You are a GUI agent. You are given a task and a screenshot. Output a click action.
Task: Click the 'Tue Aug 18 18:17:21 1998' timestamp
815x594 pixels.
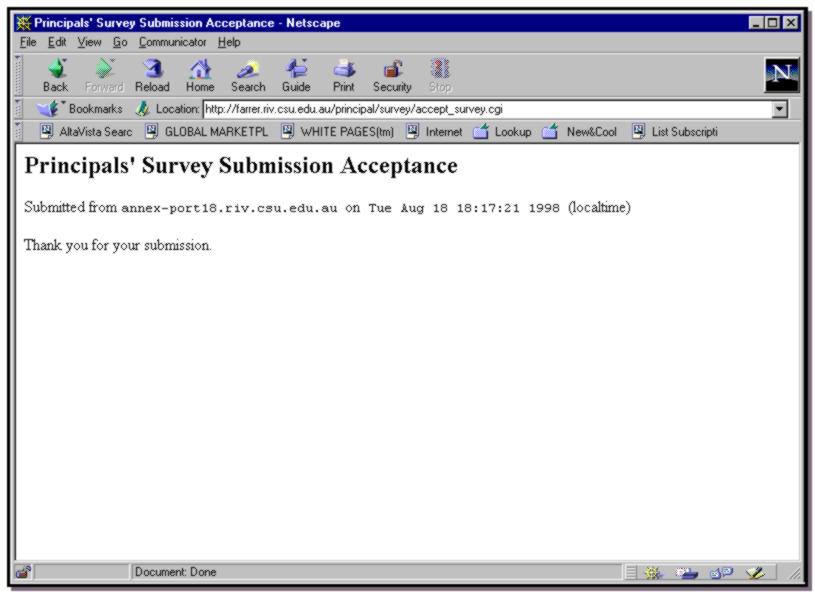click(x=464, y=208)
